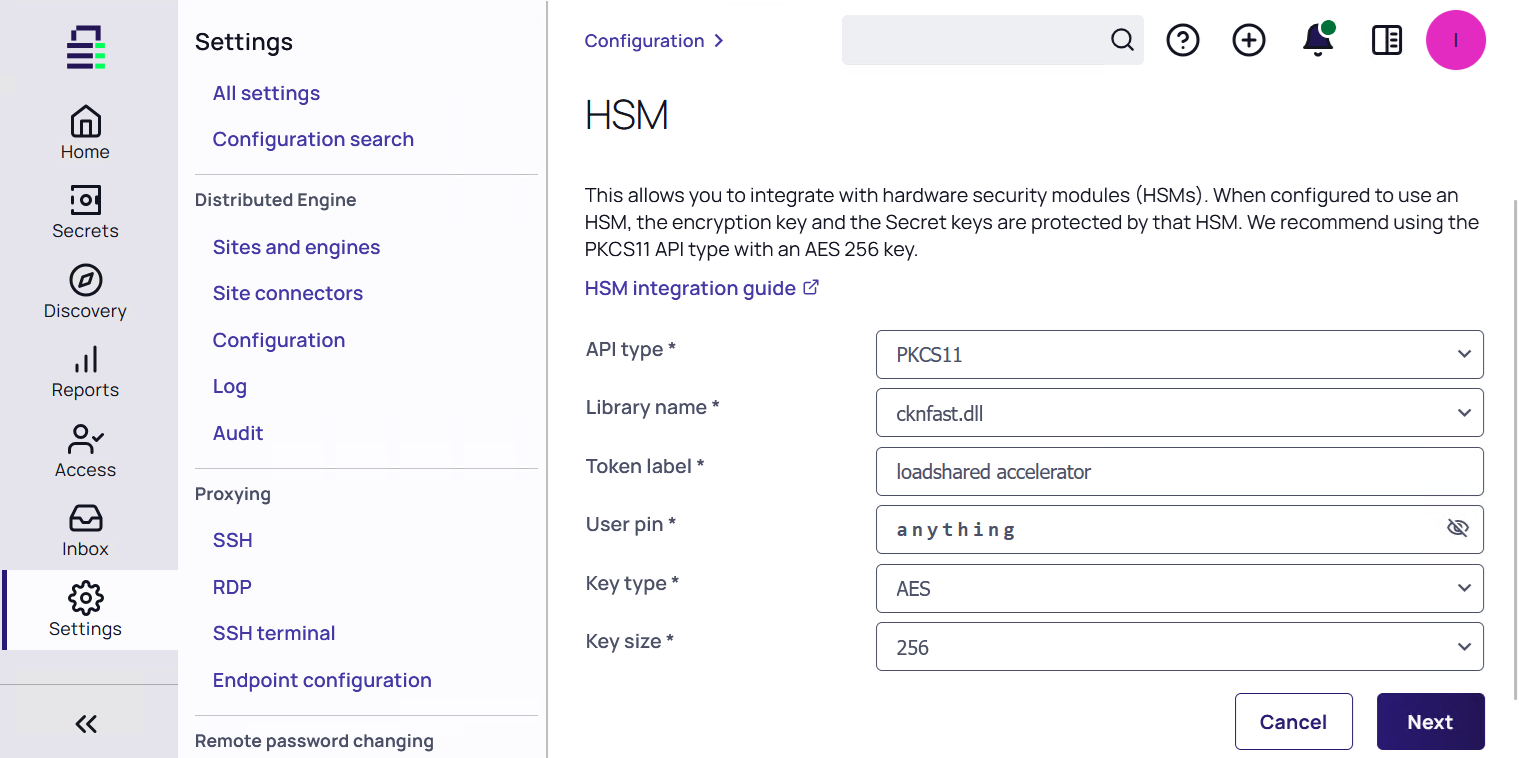This screenshot has height=758, width=1519.
Task: Open the Key size dropdown
Action: click(x=1180, y=647)
